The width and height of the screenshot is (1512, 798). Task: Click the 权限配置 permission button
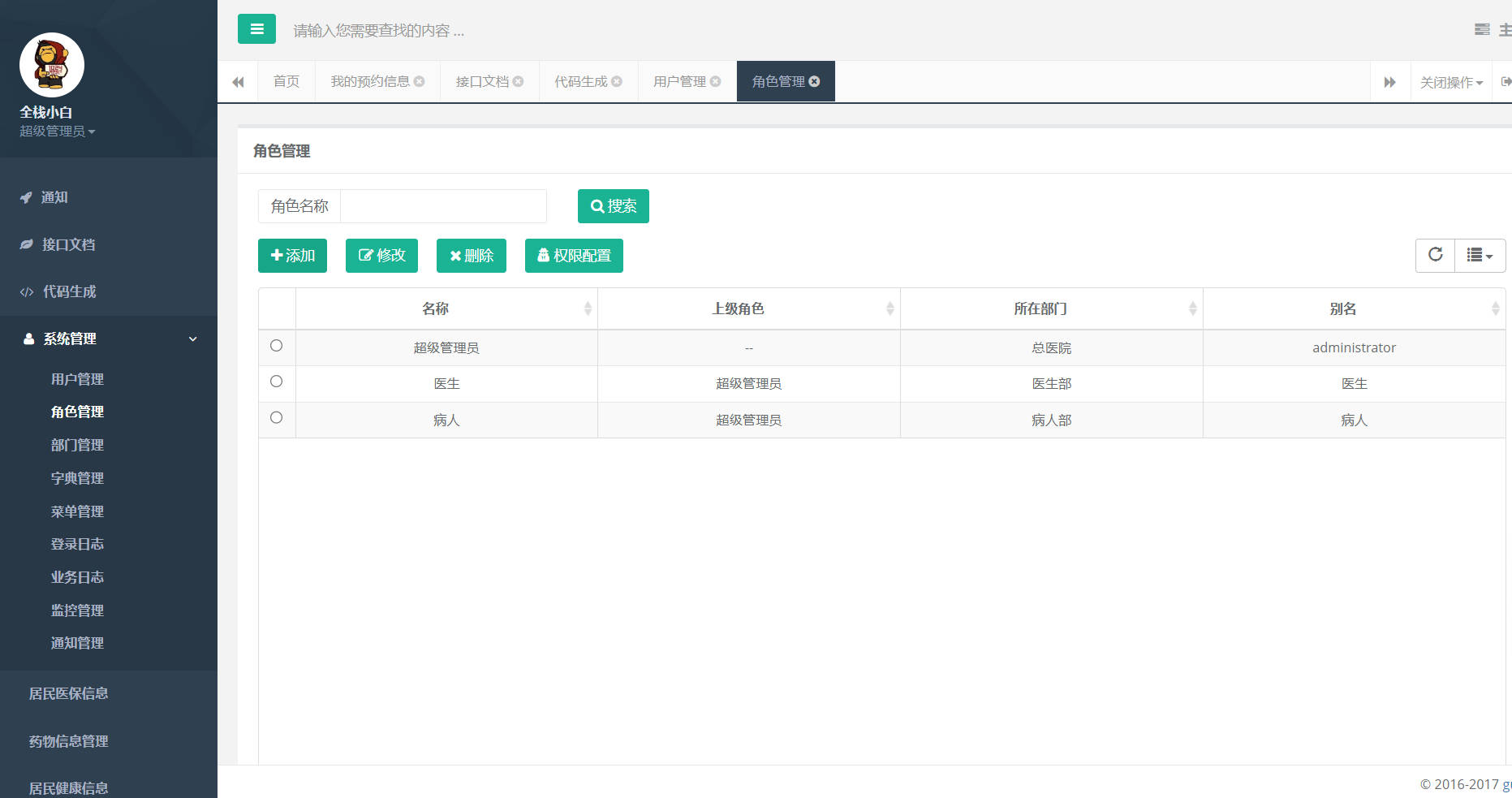(x=574, y=256)
